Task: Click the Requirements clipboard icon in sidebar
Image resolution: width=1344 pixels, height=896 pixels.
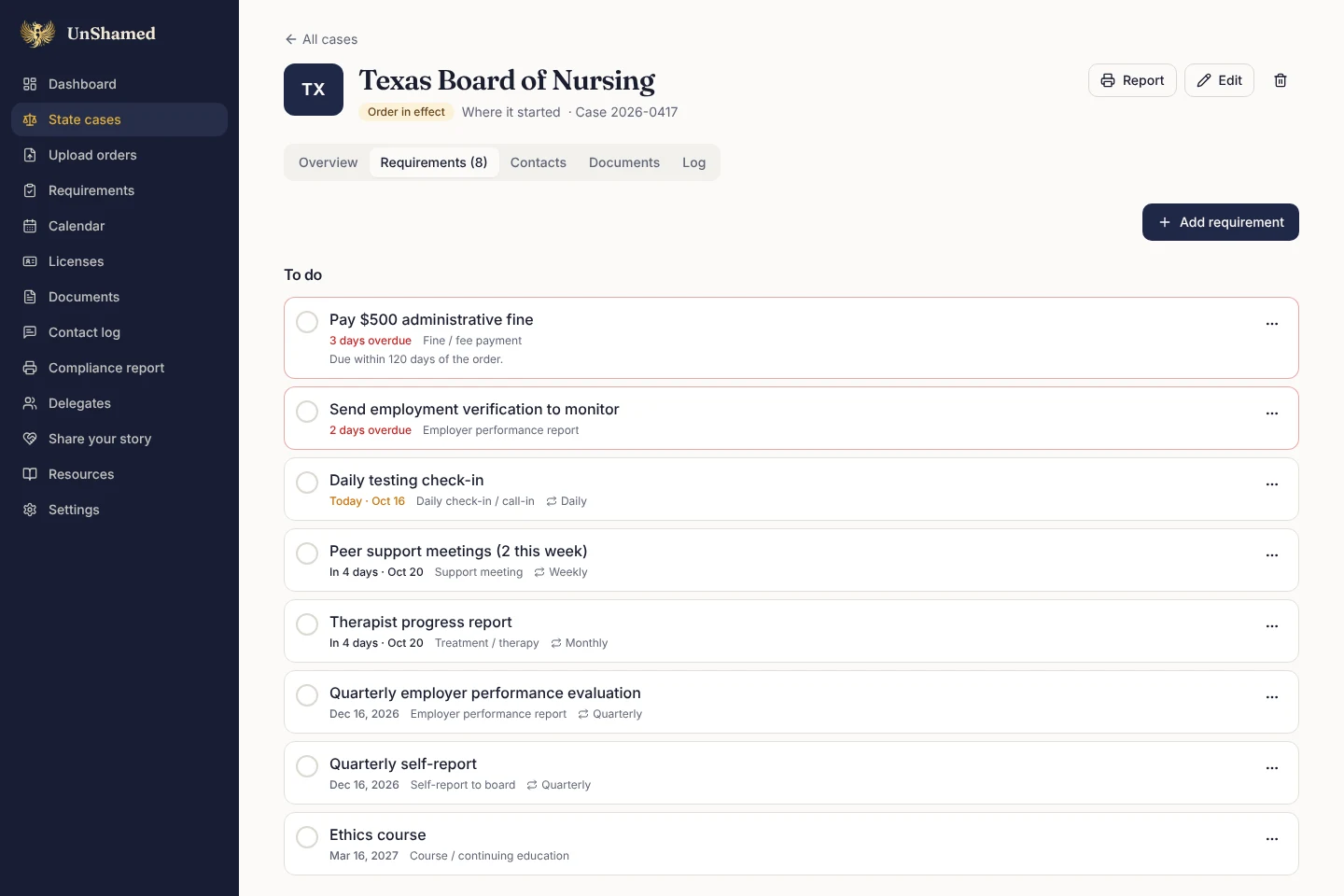Action: (x=30, y=190)
